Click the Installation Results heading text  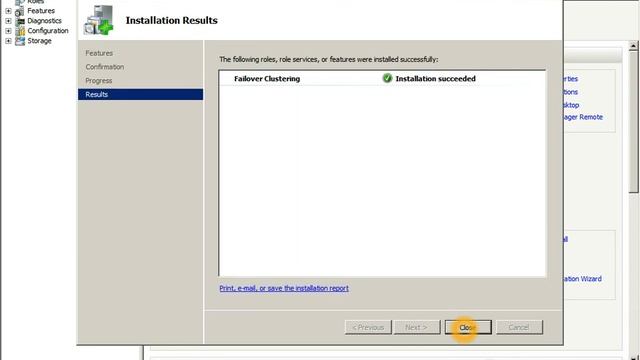171,20
